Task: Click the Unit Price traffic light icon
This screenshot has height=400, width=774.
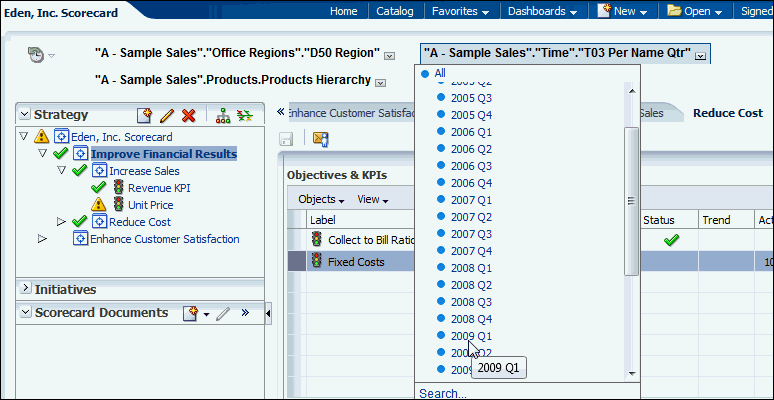Action: pos(118,204)
